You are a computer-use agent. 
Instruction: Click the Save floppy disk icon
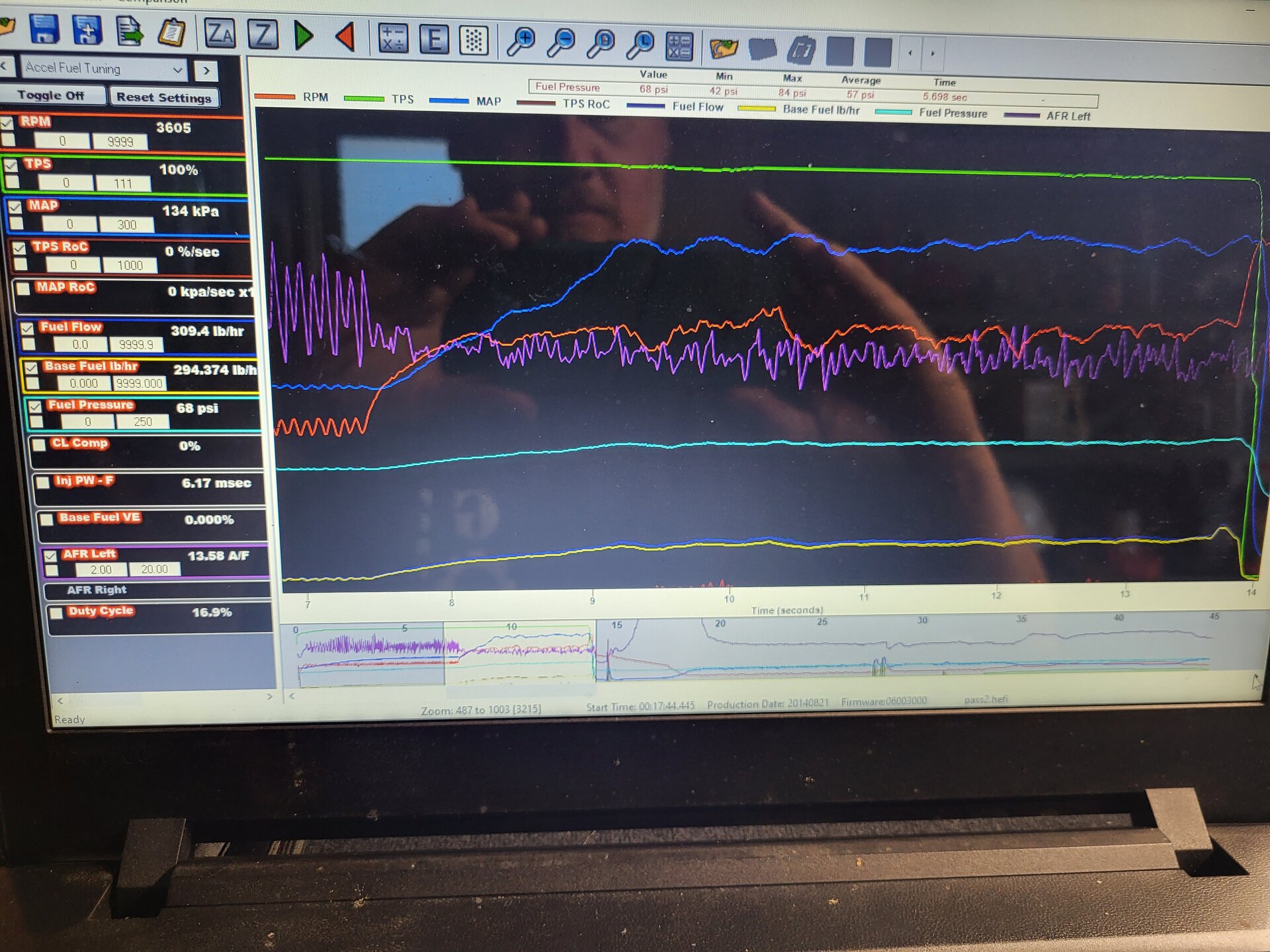coord(44,29)
